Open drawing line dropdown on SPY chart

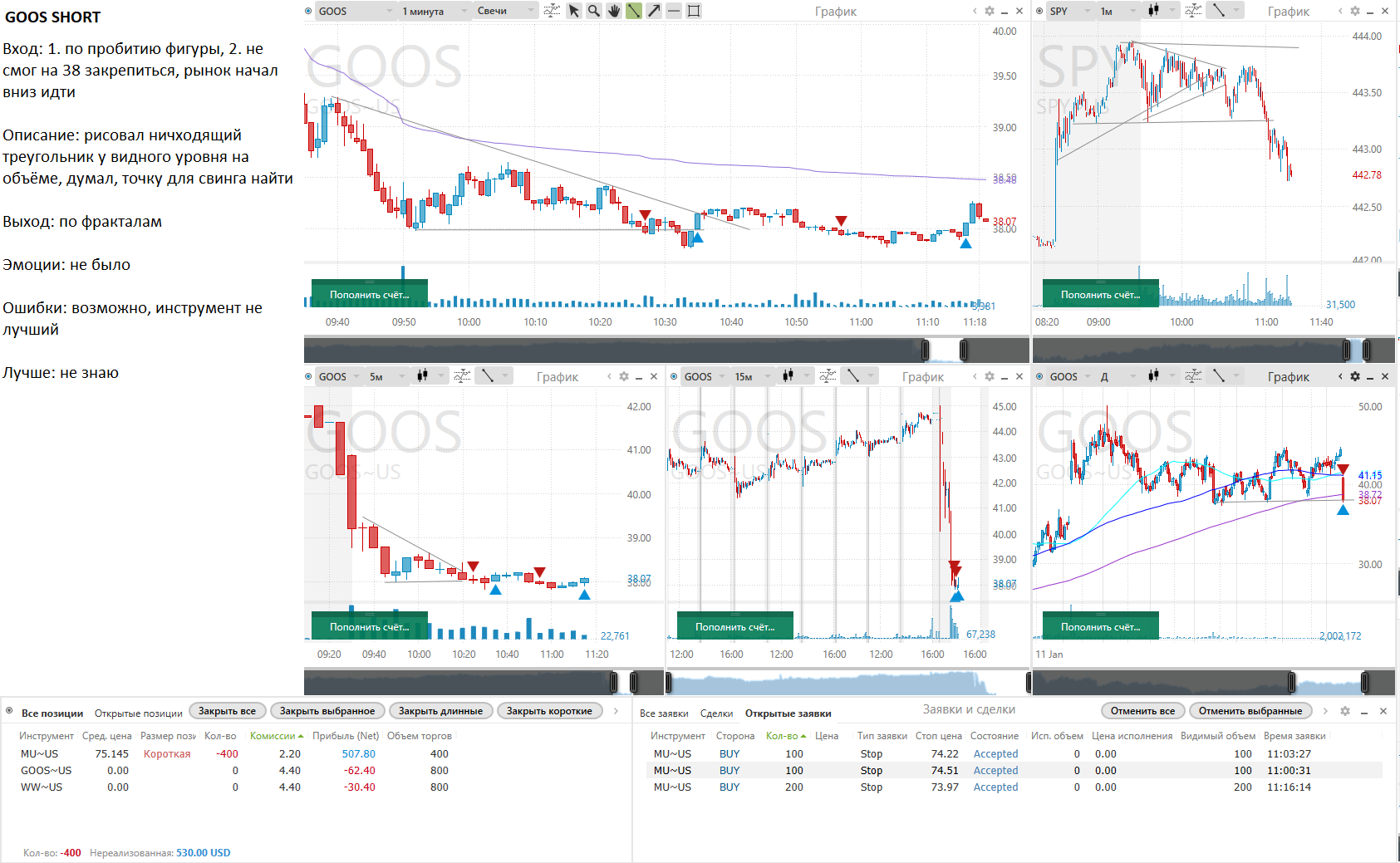(1225, 11)
